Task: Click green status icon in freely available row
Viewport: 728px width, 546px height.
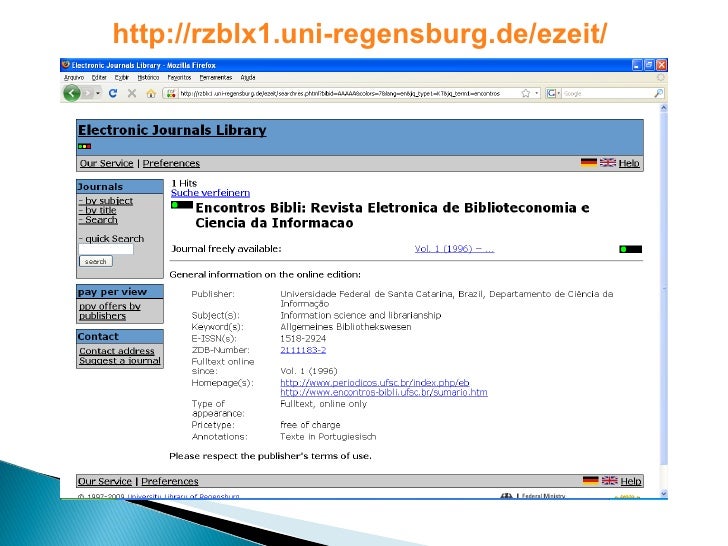Action: [x=630, y=249]
